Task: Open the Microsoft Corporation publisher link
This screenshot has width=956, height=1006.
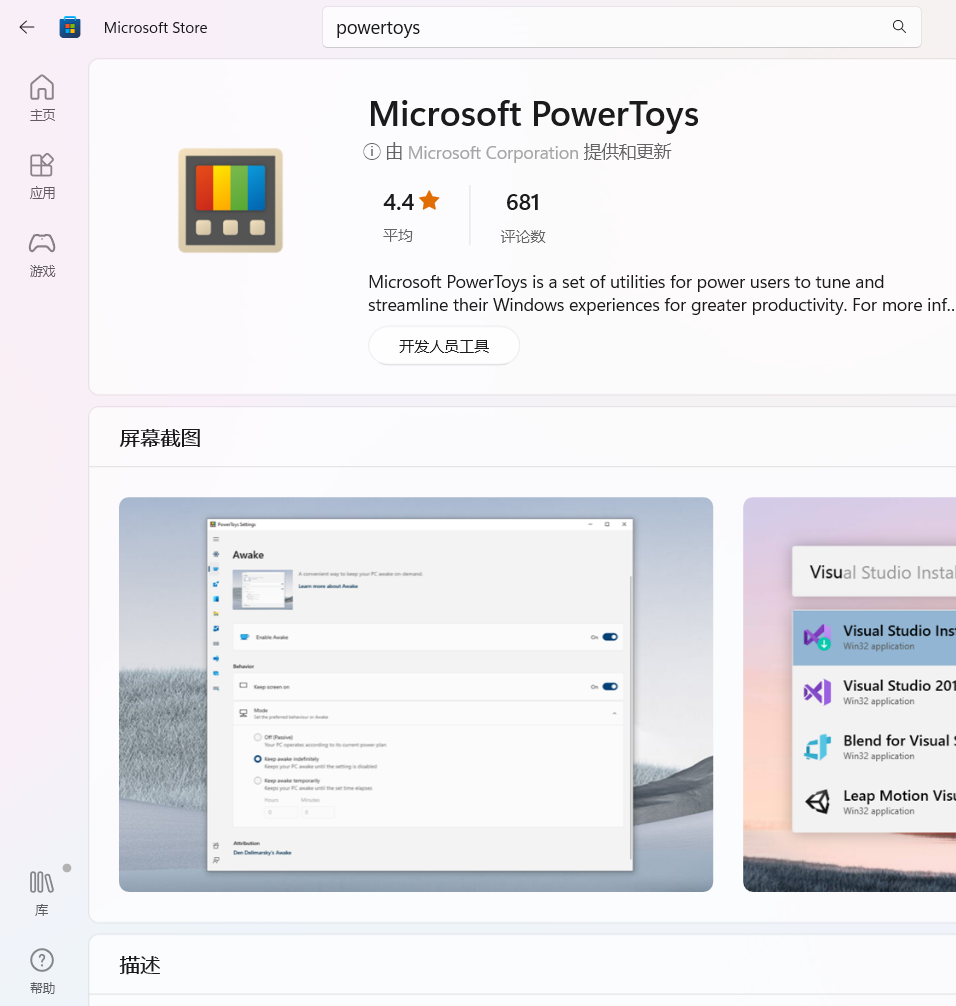Action: point(493,152)
